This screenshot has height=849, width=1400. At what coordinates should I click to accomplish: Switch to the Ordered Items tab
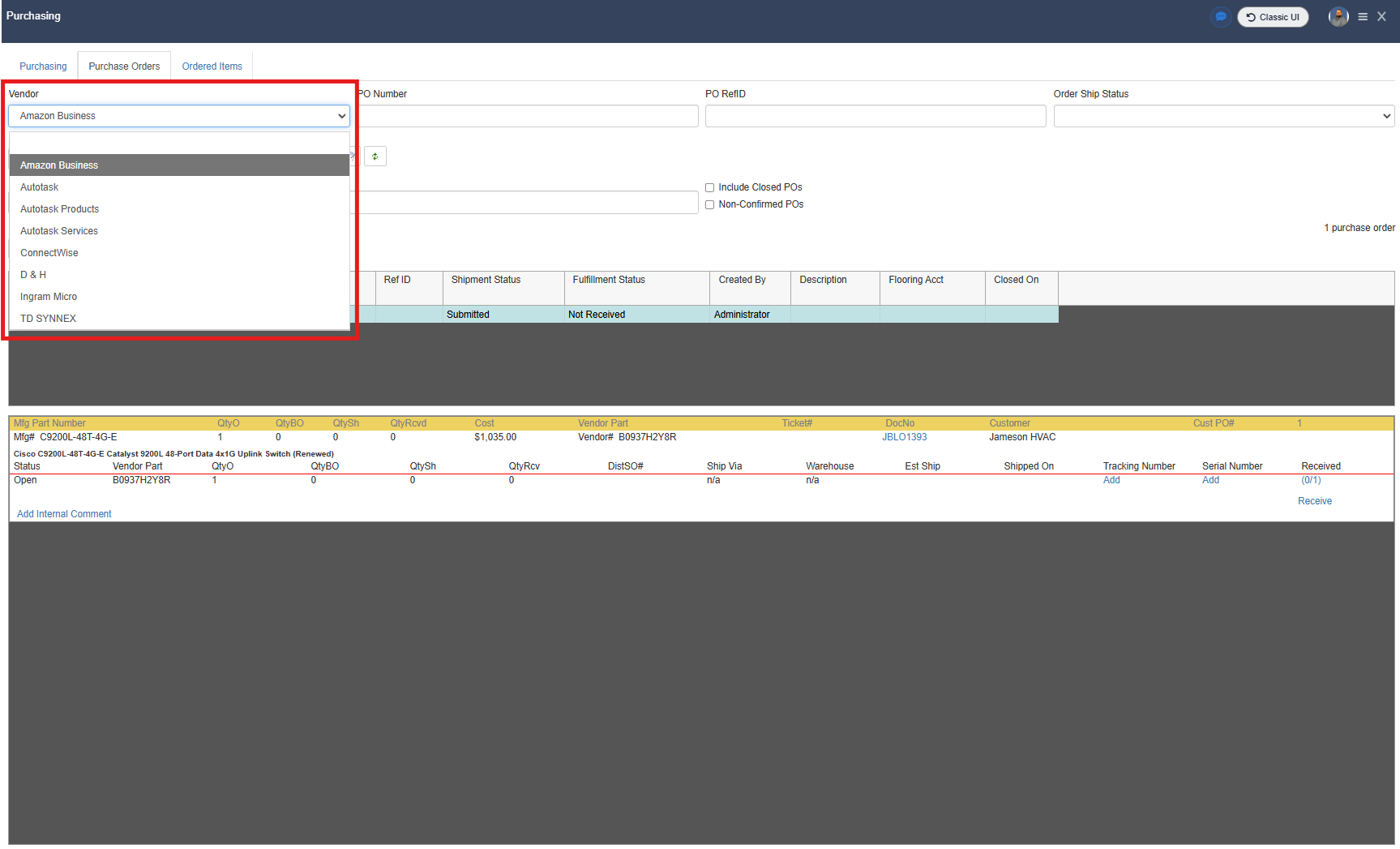click(212, 66)
